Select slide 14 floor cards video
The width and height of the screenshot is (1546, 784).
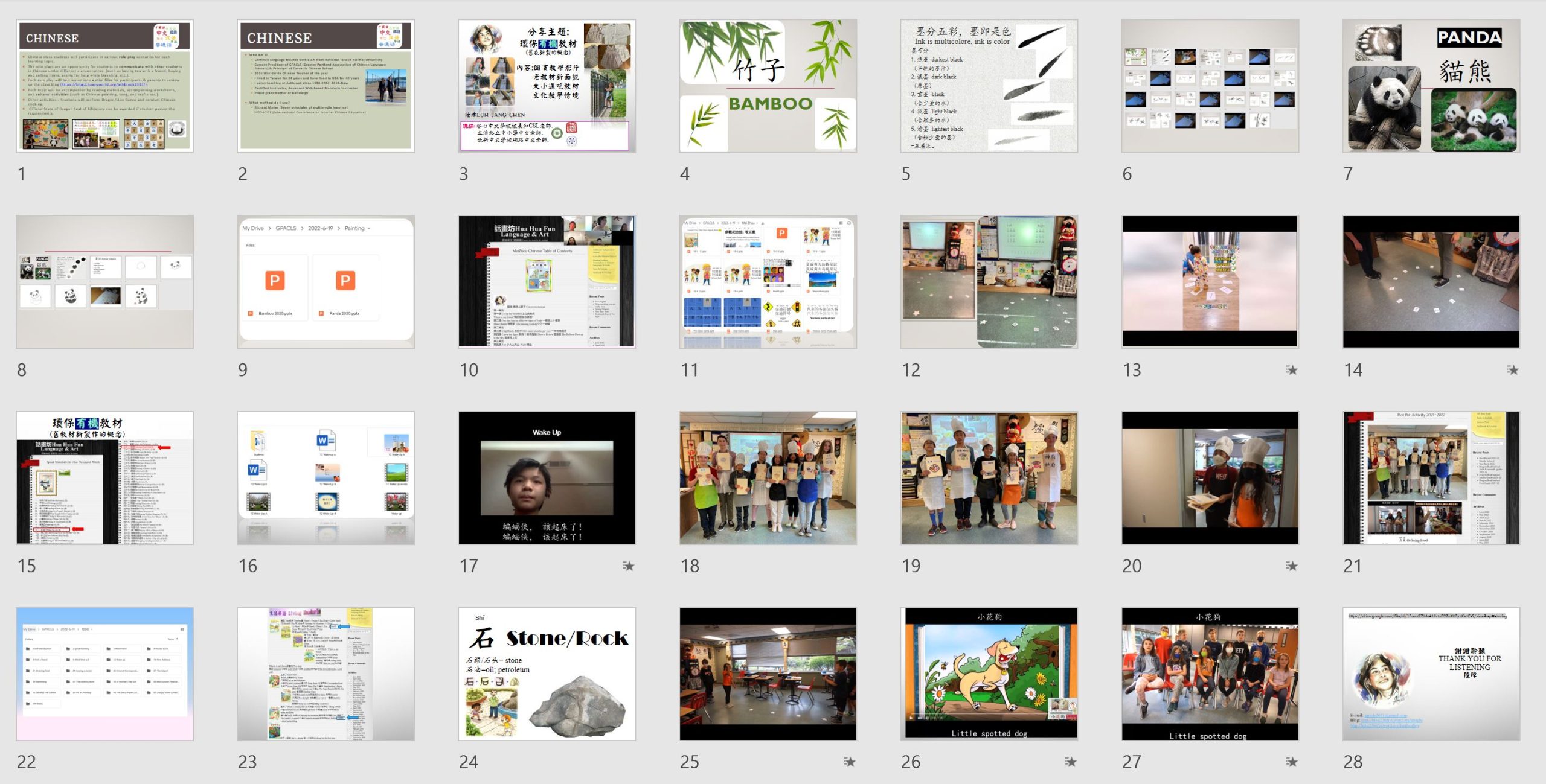point(1431,282)
